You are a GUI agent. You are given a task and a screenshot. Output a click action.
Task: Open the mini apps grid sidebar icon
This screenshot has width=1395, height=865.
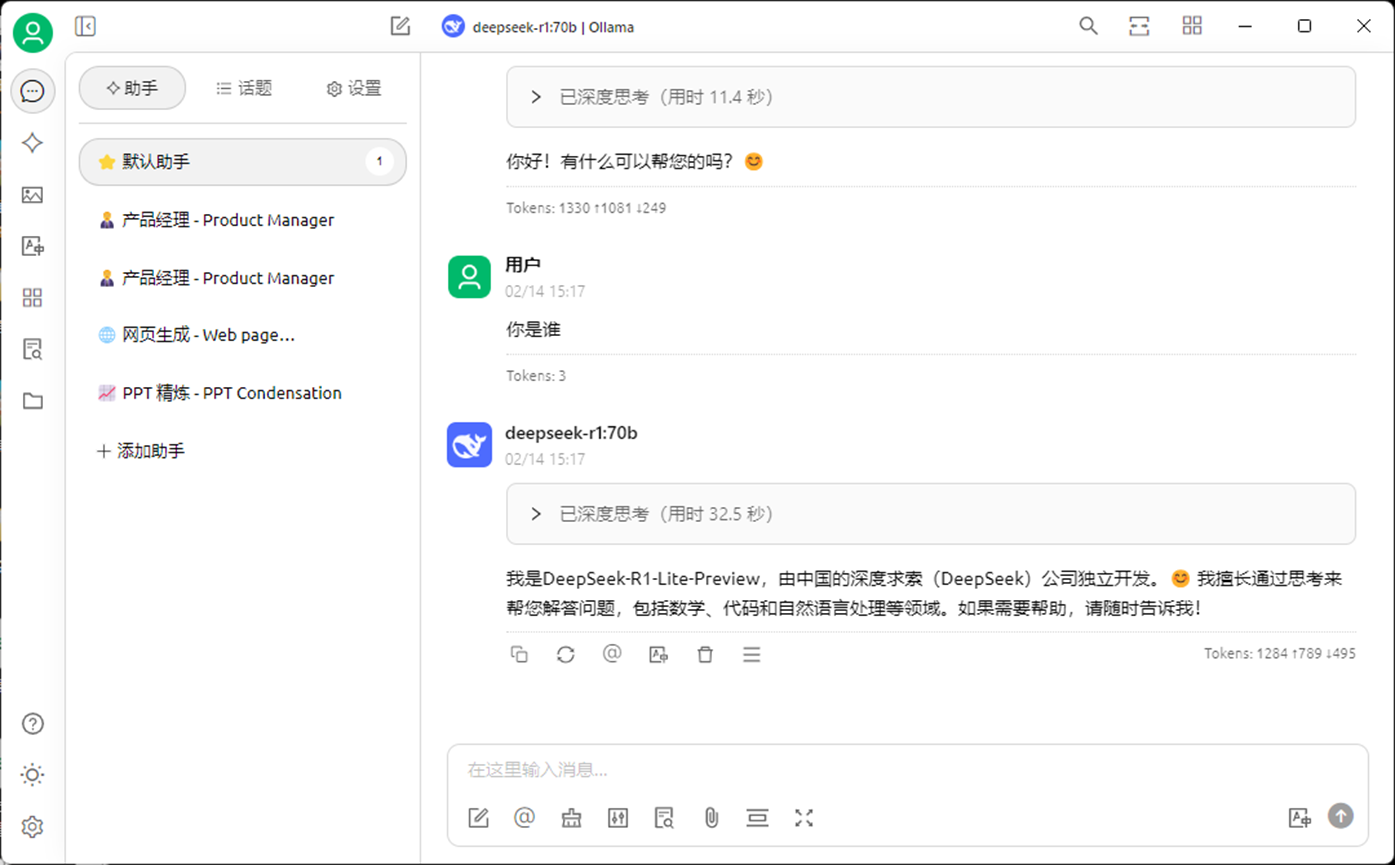[x=33, y=298]
